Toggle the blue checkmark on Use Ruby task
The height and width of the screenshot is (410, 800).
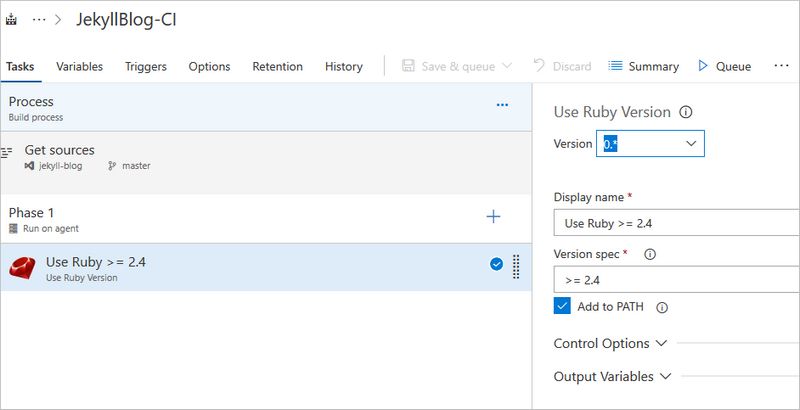(x=497, y=265)
